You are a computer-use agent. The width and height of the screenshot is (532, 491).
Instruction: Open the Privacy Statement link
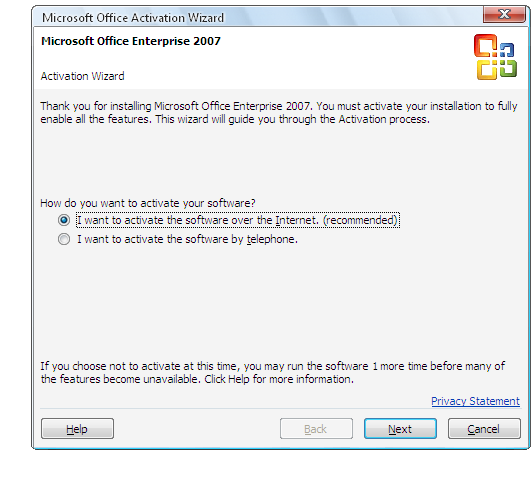(475, 401)
